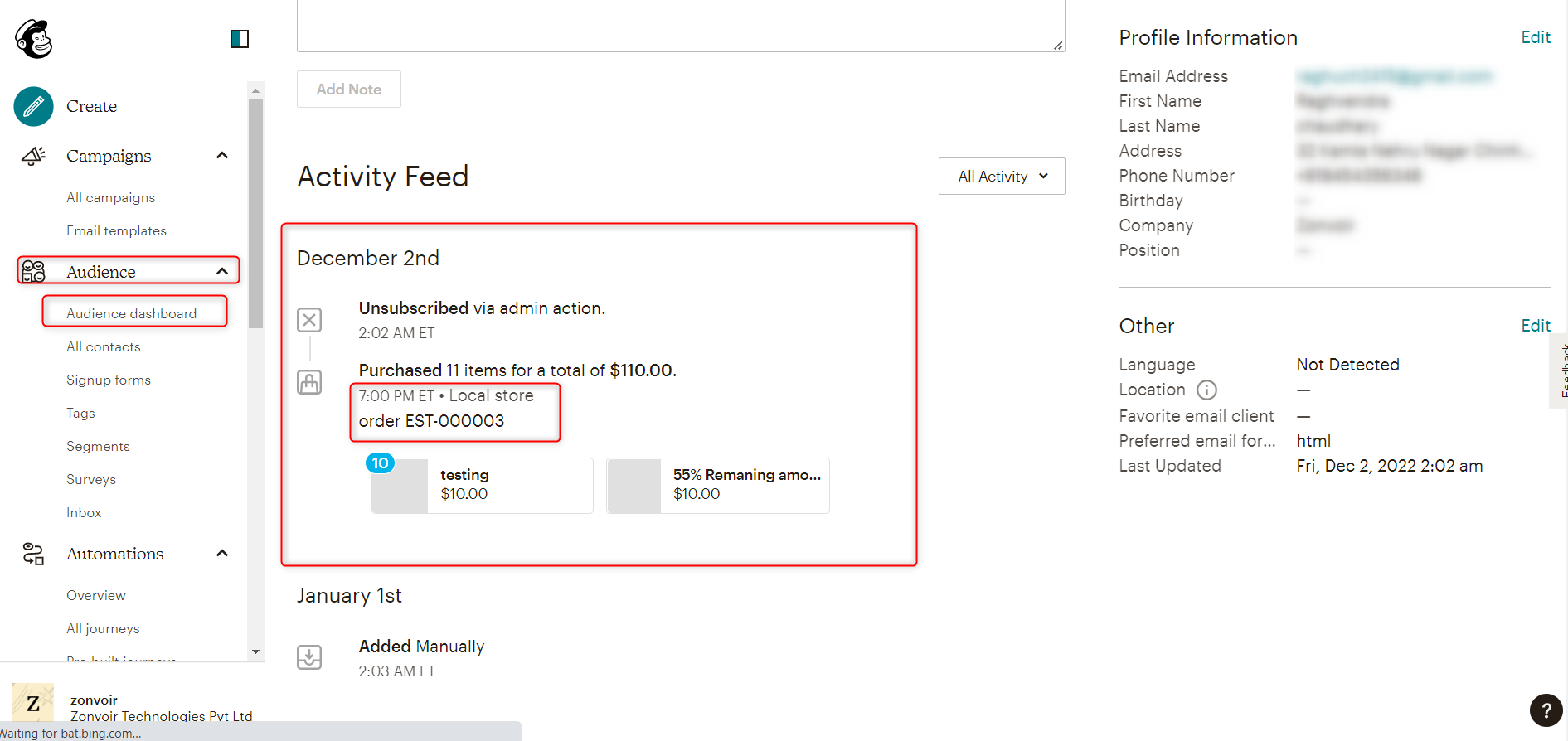This screenshot has height=741, width=1568.
Task: Toggle the sidebar collapse control
Action: tap(239, 38)
